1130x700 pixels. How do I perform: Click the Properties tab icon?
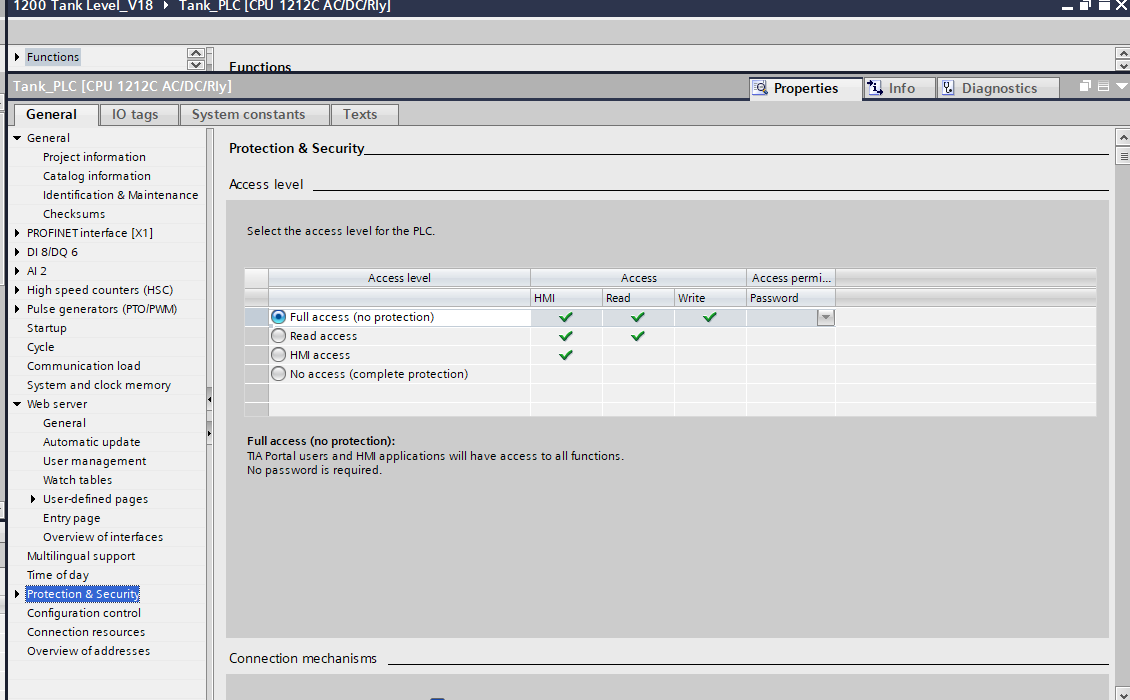pos(760,88)
